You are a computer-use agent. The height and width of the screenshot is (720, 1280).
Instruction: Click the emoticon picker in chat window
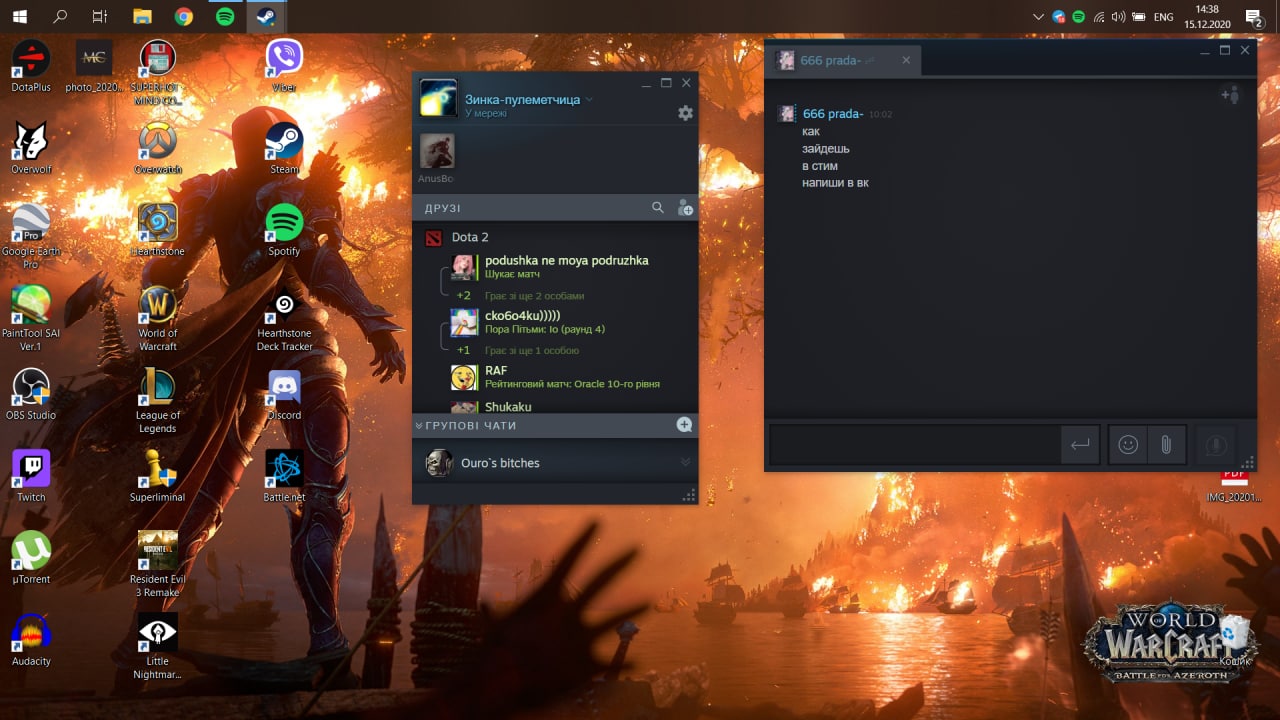(x=1128, y=445)
